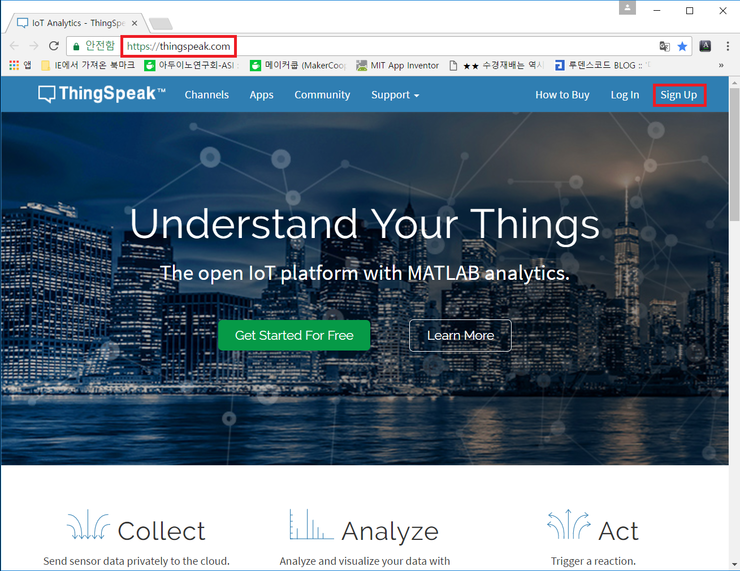Click the Chrome profile avatar icon
The height and width of the screenshot is (571, 740).
tap(627, 8)
